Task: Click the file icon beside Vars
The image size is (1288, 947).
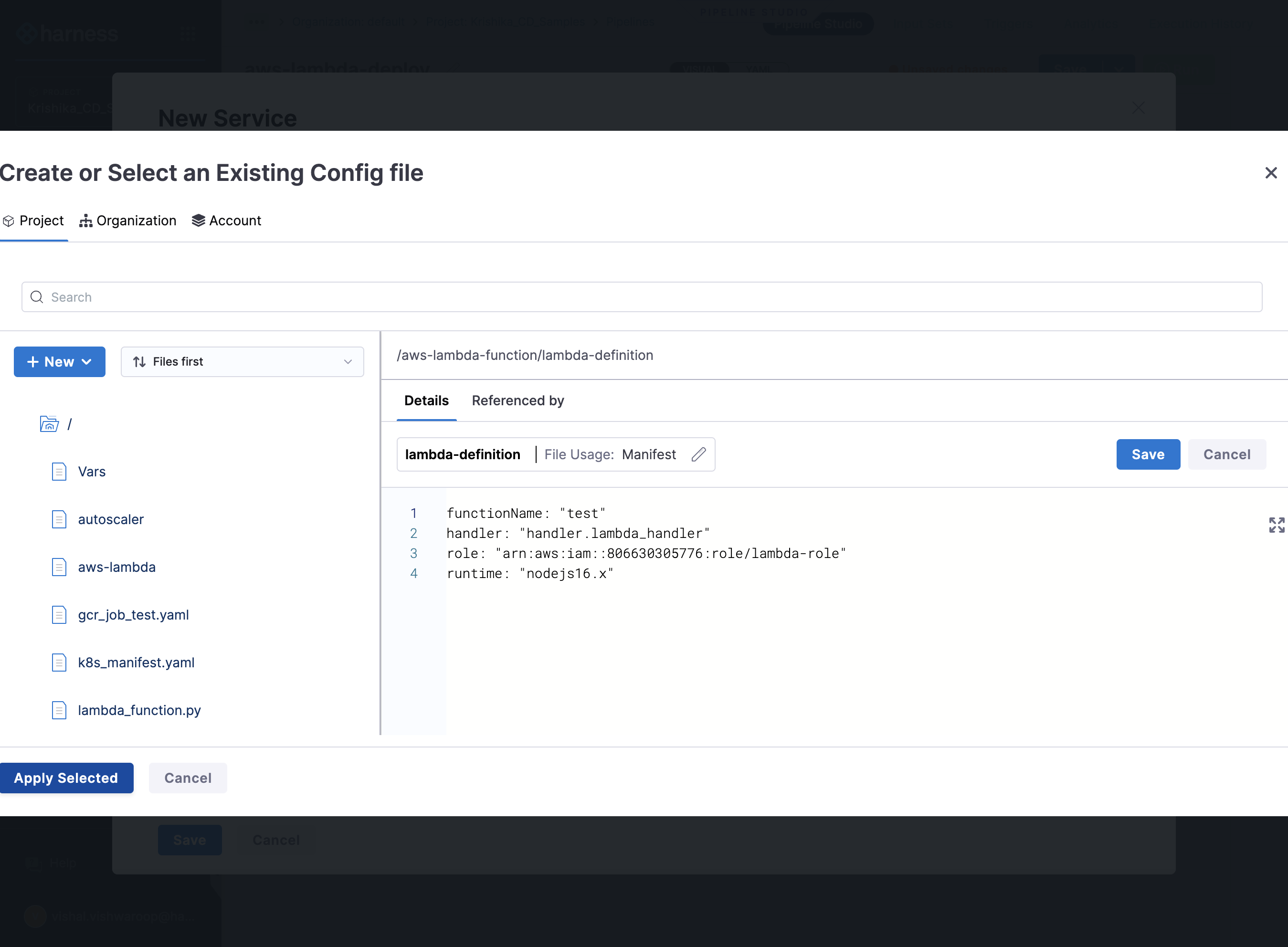Action: coord(59,472)
